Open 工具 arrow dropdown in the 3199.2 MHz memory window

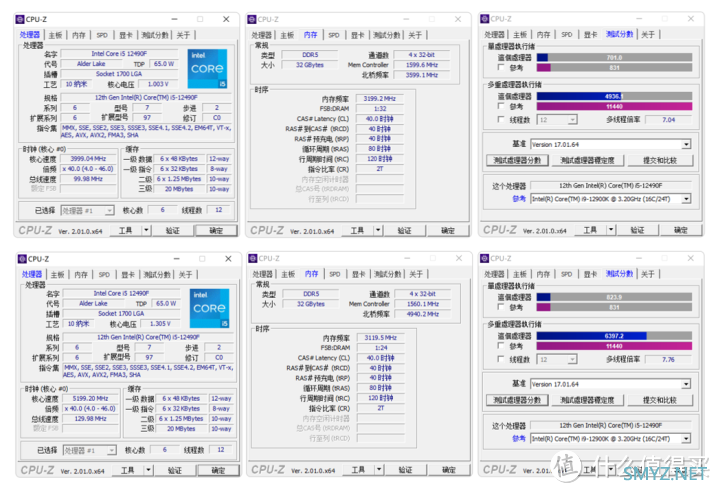pyautogui.click(x=378, y=230)
